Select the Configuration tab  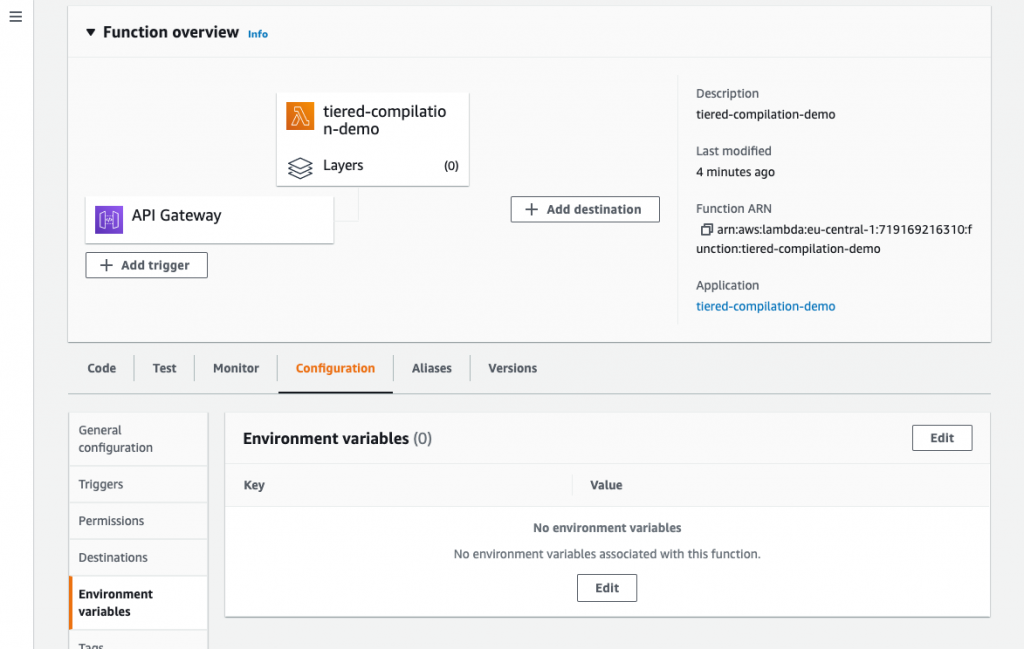coord(335,368)
